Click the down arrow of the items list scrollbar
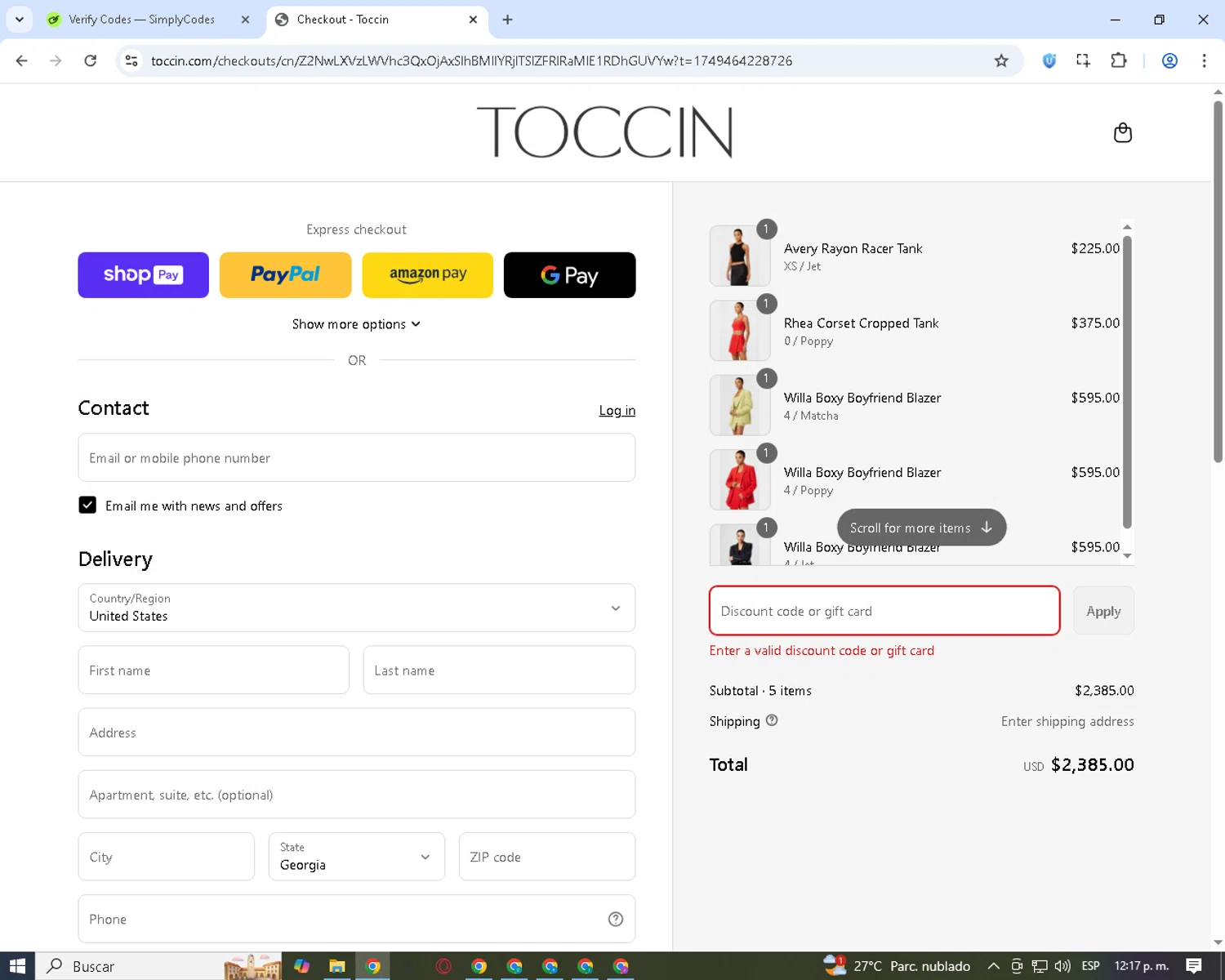1225x980 pixels. [x=1127, y=555]
